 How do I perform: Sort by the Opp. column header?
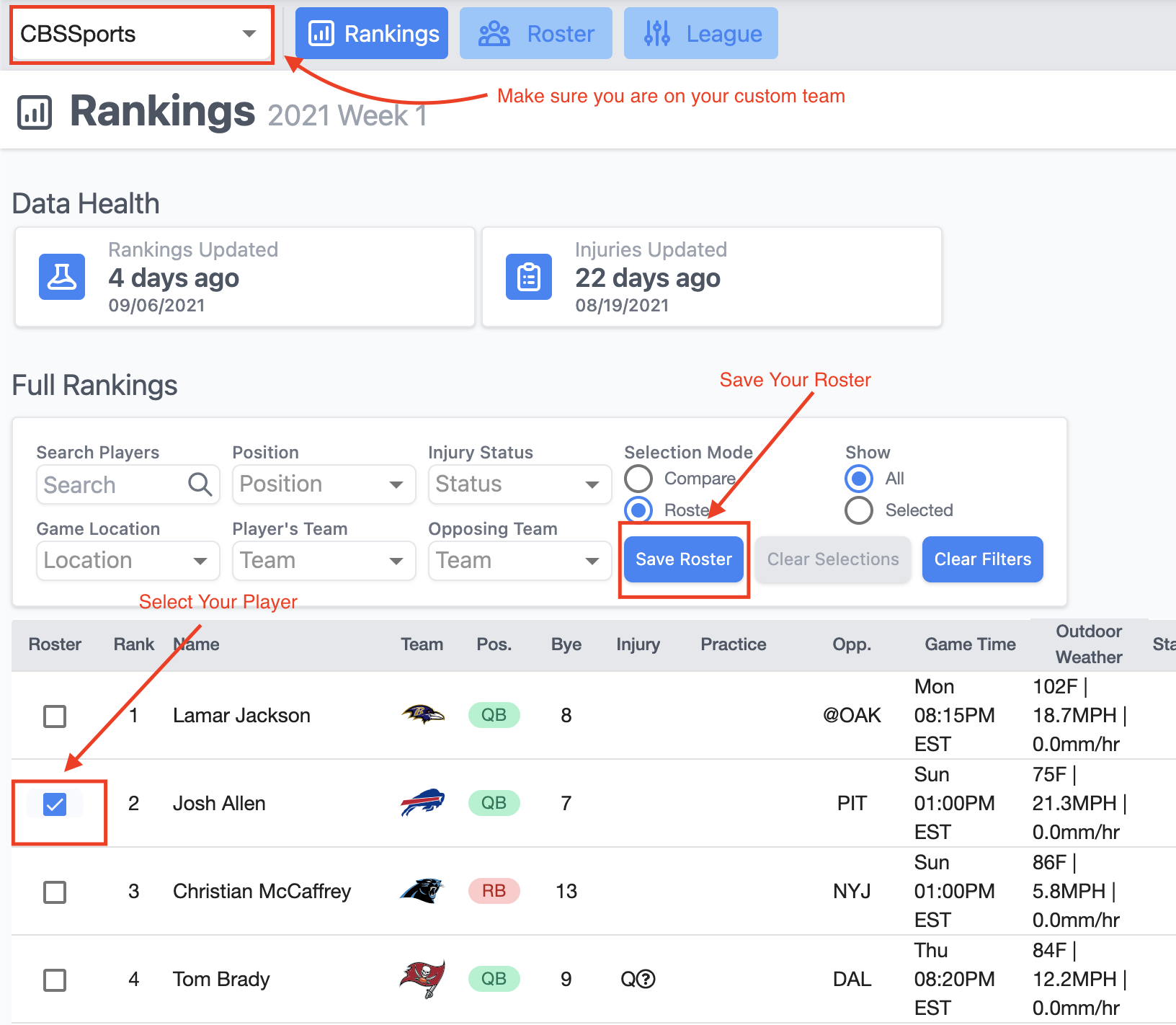click(x=852, y=644)
